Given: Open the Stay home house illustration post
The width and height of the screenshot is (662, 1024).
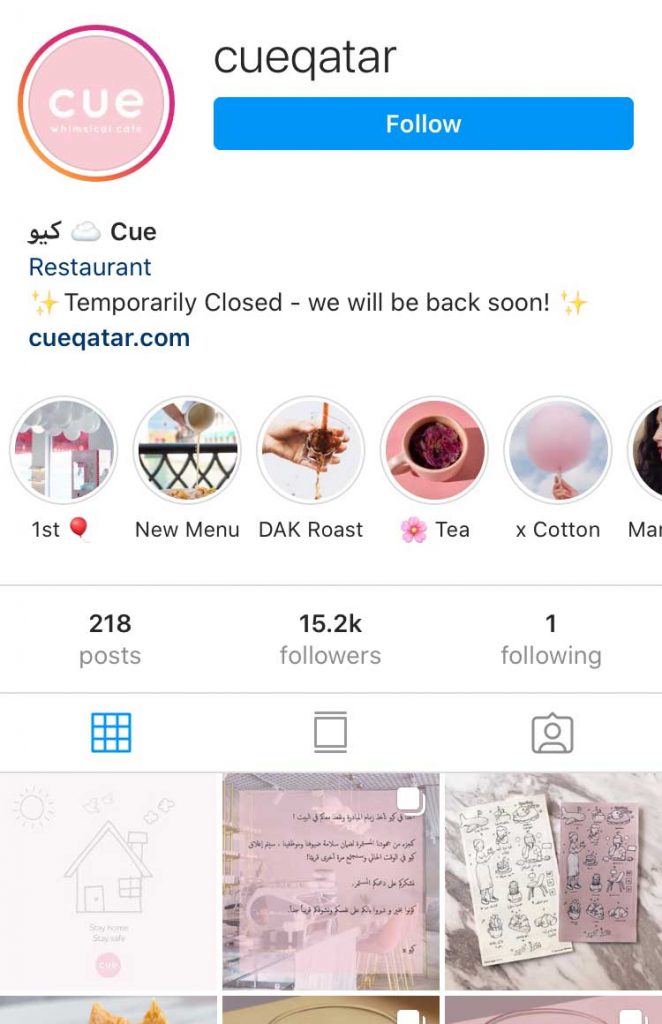Looking at the screenshot, I should coord(108,882).
